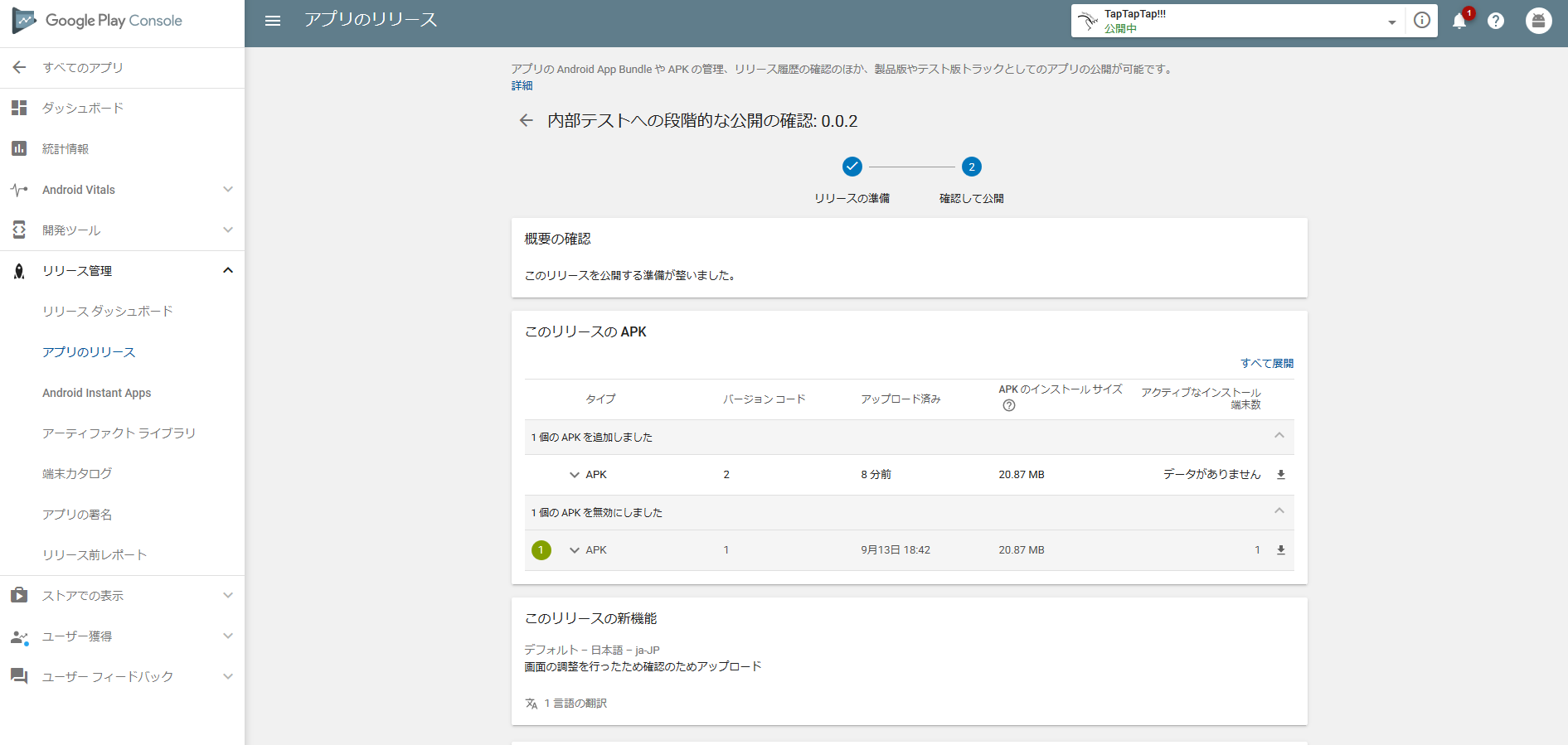Click the Android Vitals pulse icon

coord(19,190)
